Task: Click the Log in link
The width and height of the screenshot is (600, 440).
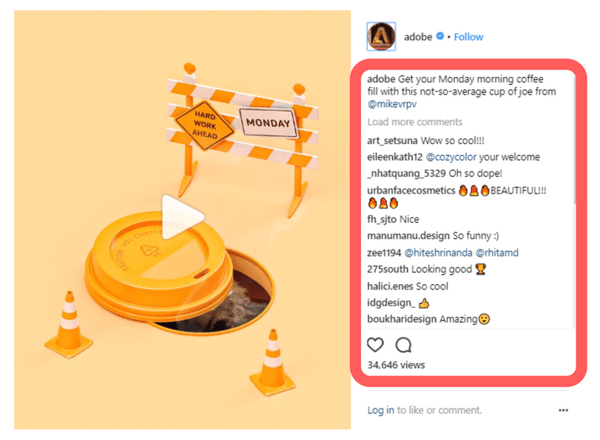Action: [x=380, y=410]
